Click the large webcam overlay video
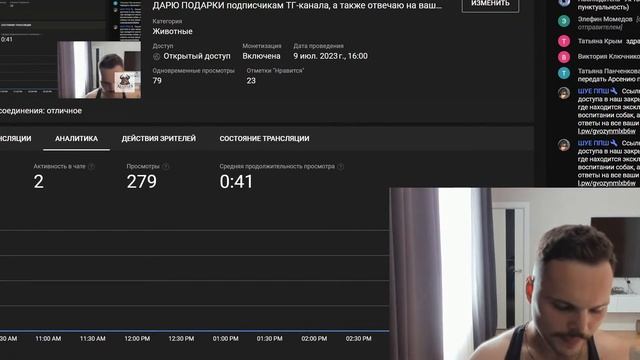Screen dimensions: 640x360 pos(515,274)
